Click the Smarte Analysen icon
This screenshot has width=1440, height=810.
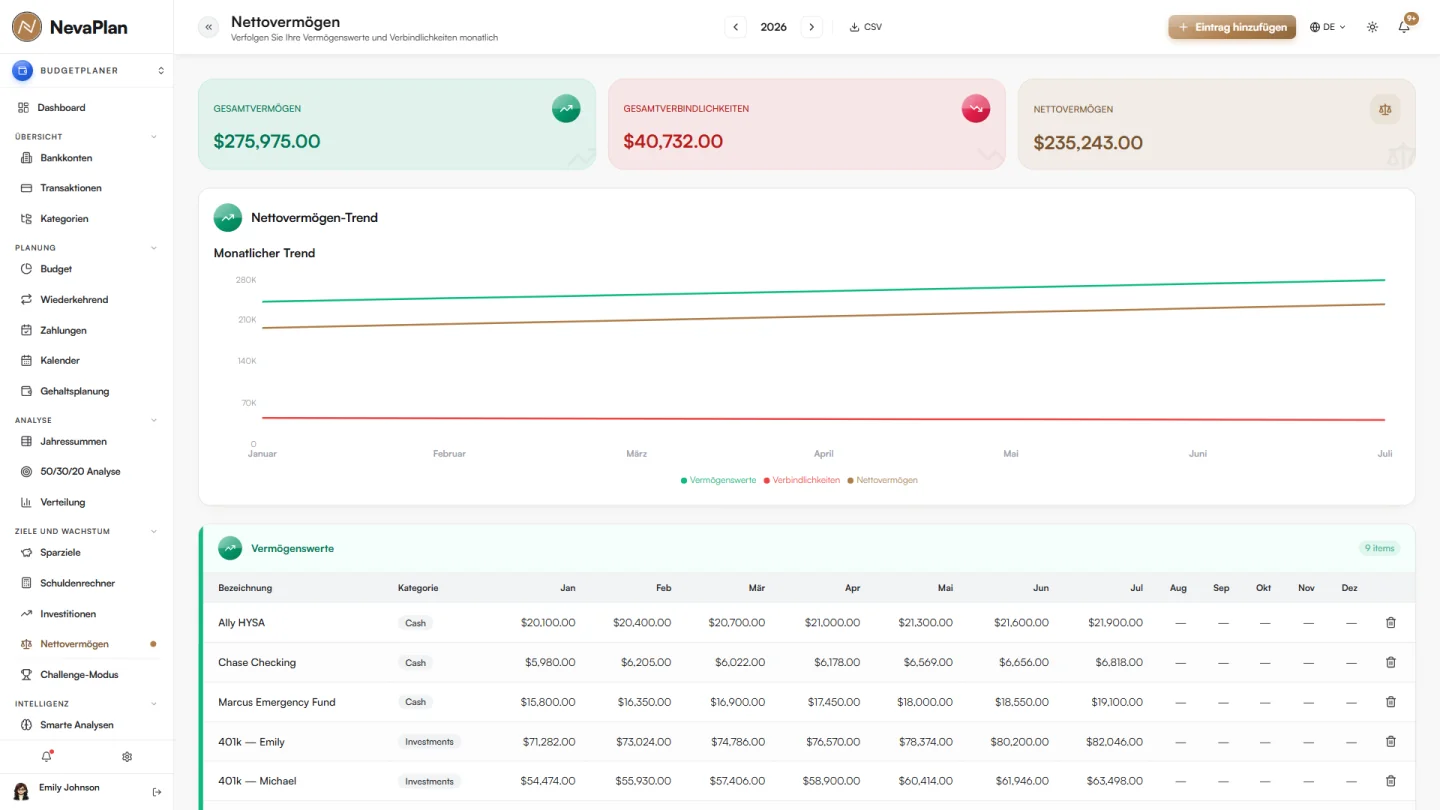click(x=27, y=725)
